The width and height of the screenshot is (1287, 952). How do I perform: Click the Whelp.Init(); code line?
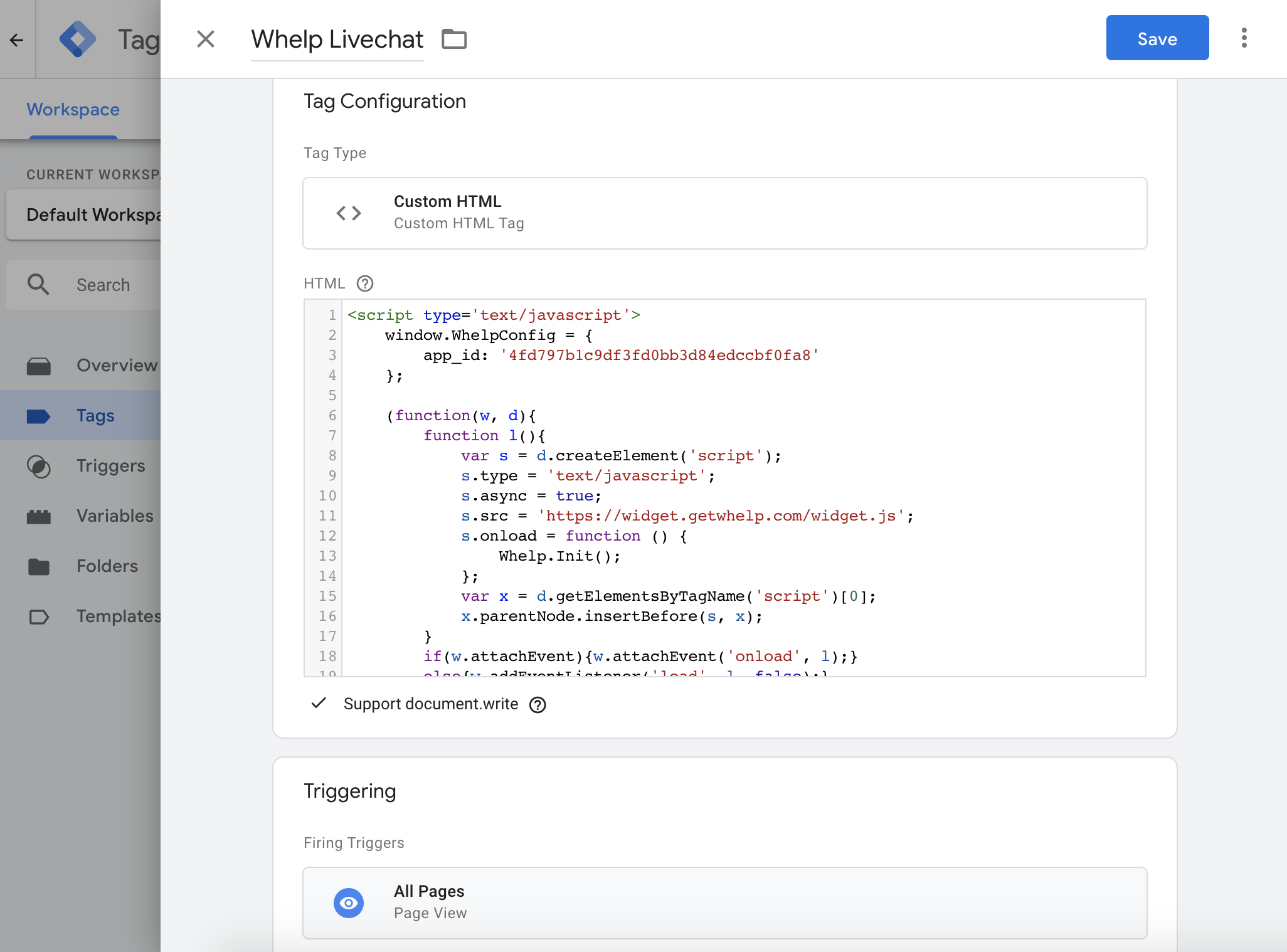(x=559, y=556)
